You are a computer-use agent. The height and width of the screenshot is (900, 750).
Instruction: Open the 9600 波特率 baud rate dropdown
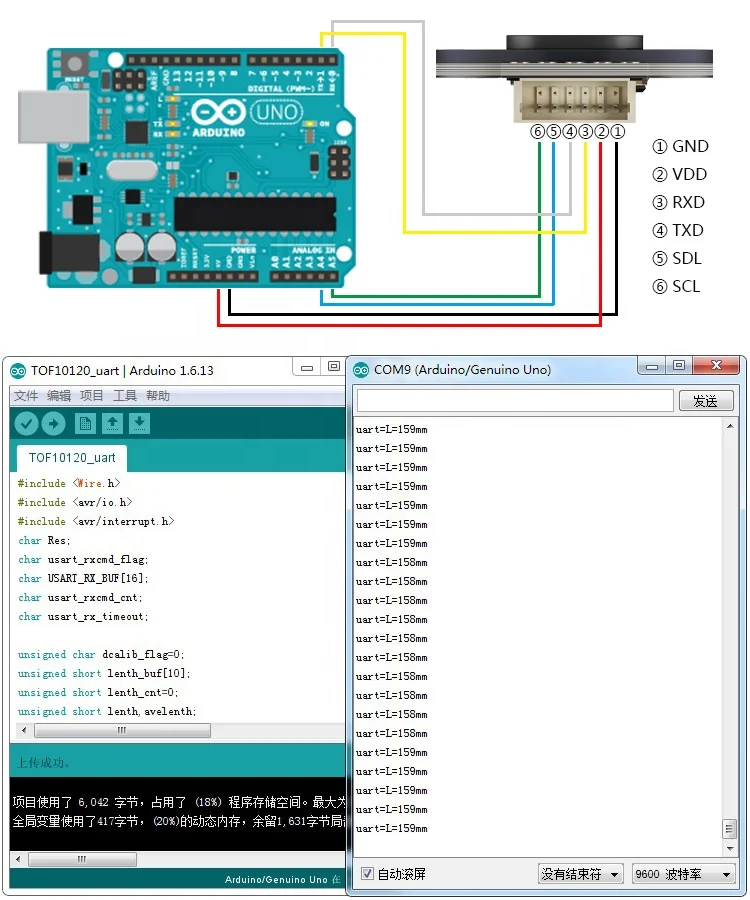683,874
